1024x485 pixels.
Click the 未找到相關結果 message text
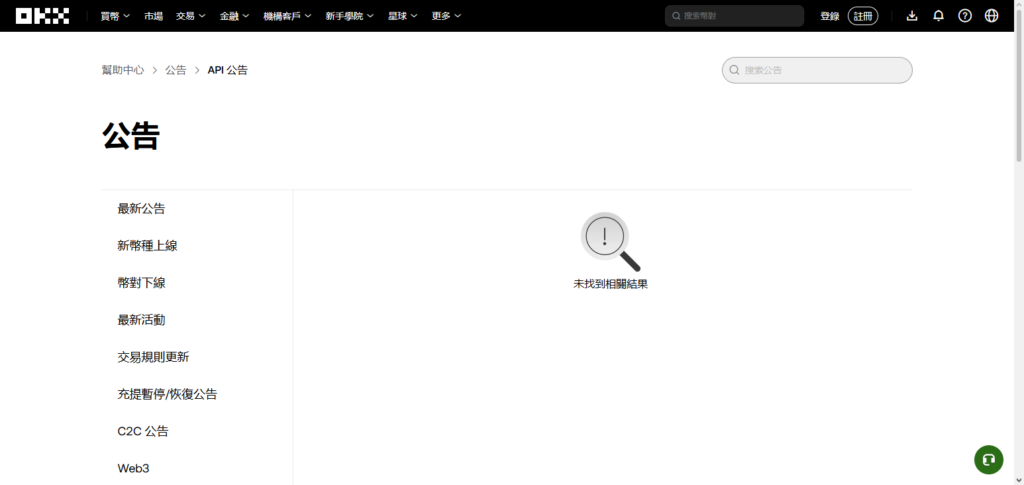pos(611,285)
